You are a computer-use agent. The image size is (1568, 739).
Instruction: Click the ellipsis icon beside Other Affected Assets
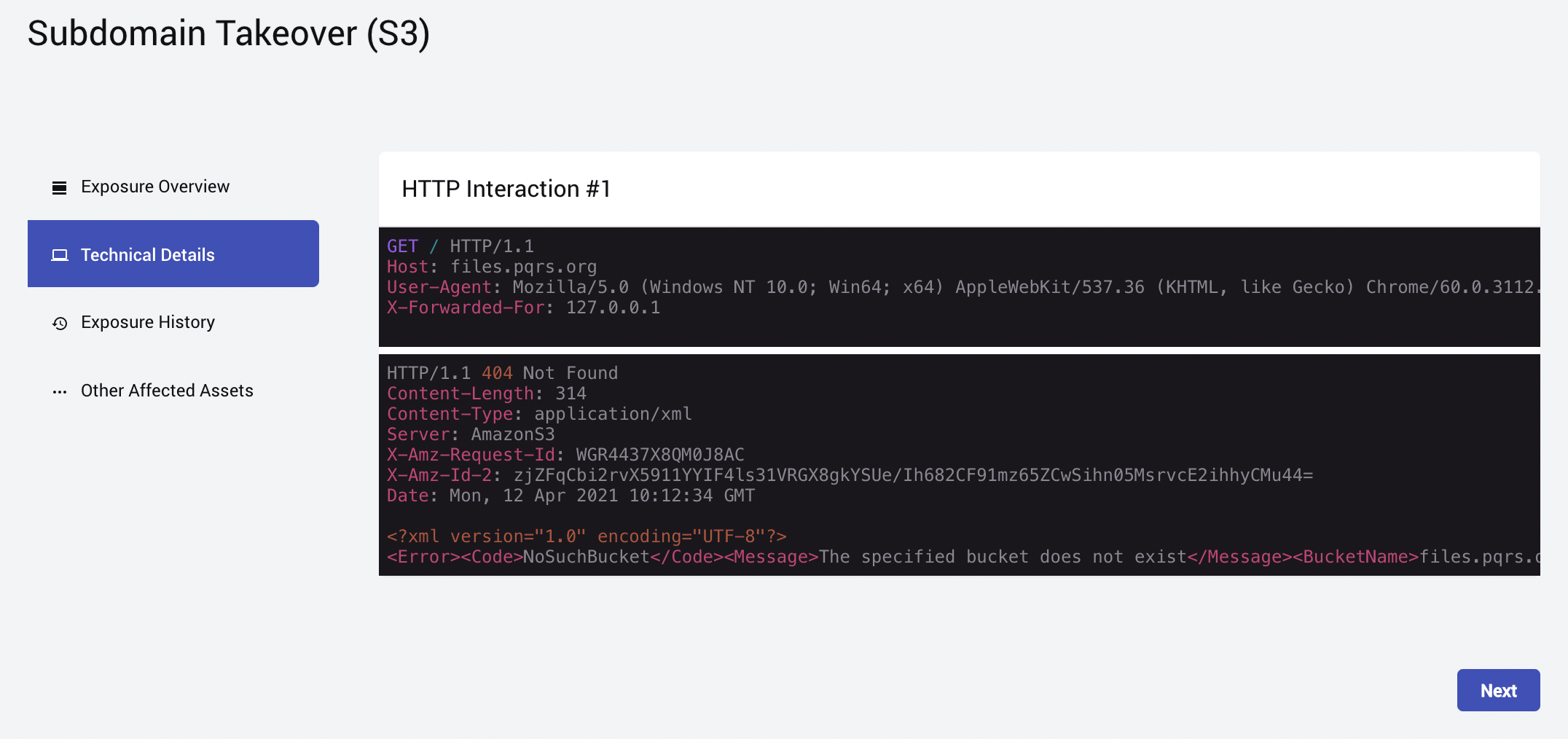coord(60,392)
